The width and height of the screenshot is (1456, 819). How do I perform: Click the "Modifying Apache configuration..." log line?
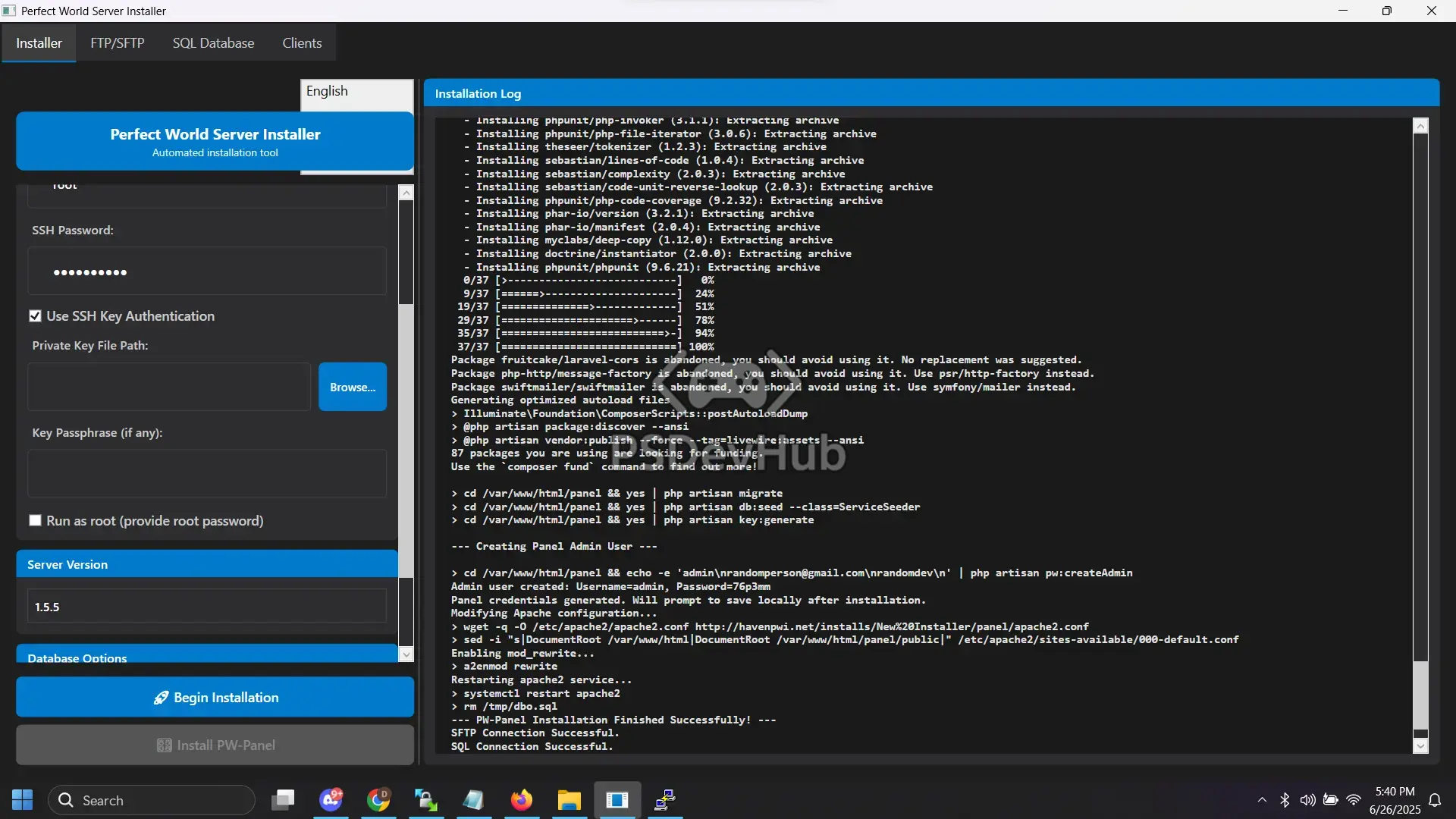(x=554, y=613)
